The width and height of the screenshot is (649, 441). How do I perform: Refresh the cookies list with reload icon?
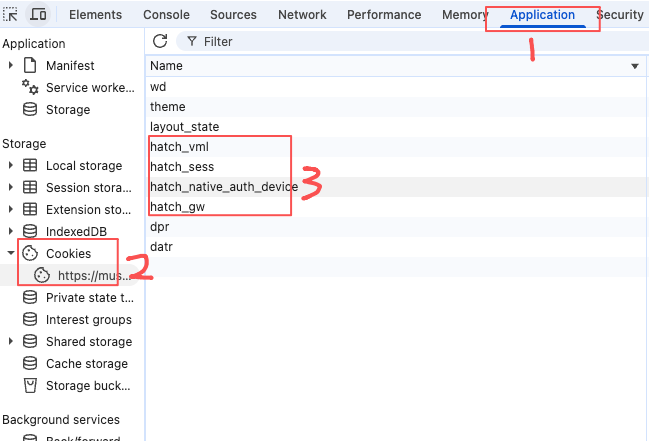160,41
